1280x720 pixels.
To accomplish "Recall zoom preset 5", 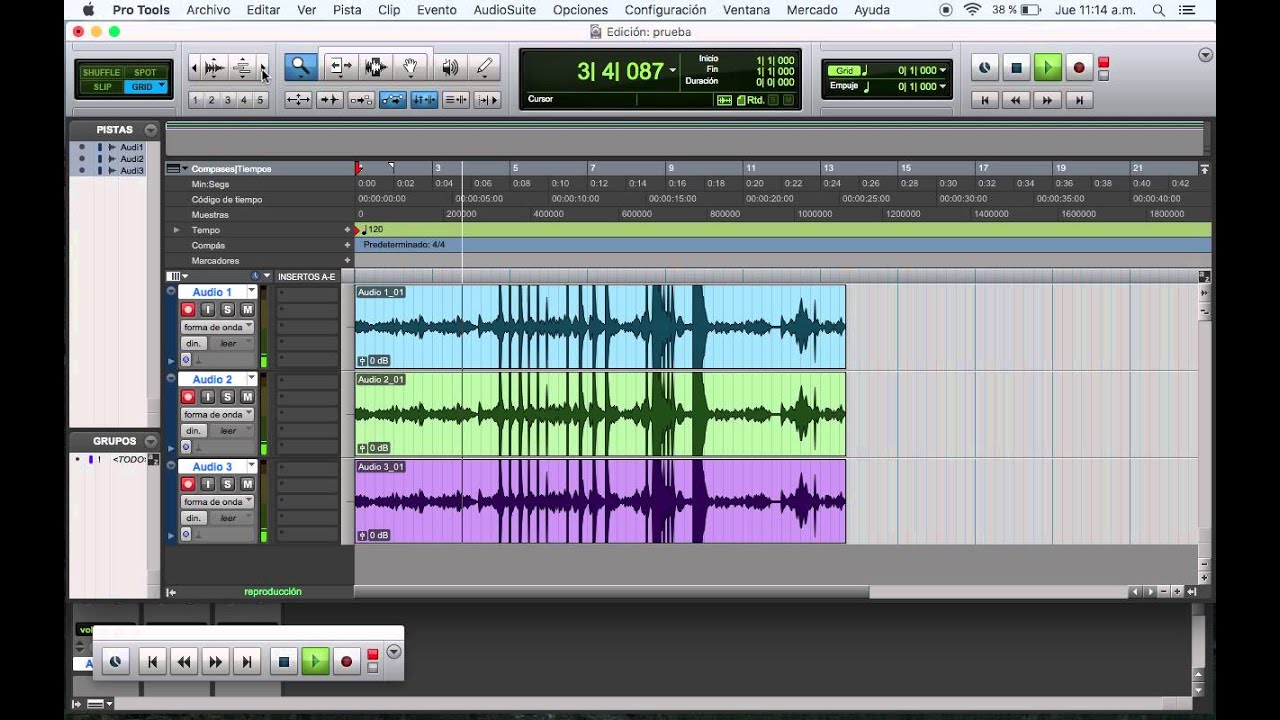I will [x=261, y=100].
